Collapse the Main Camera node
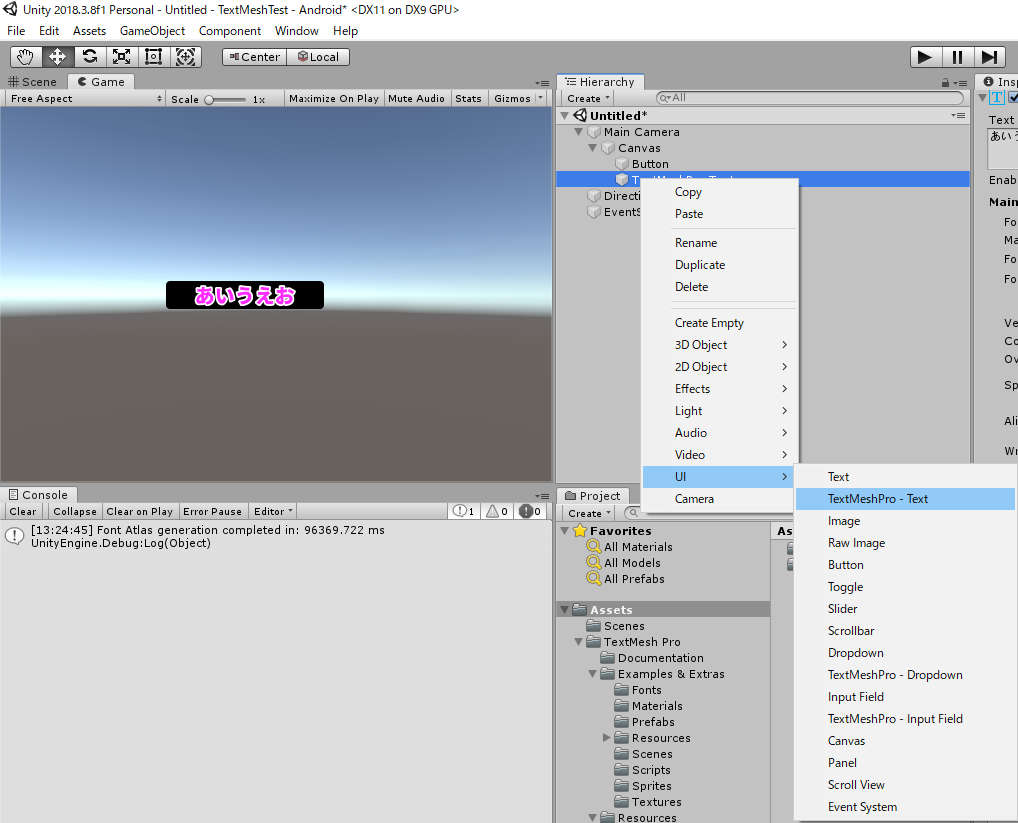This screenshot has width=1018, height=823. tap(578, 132)
